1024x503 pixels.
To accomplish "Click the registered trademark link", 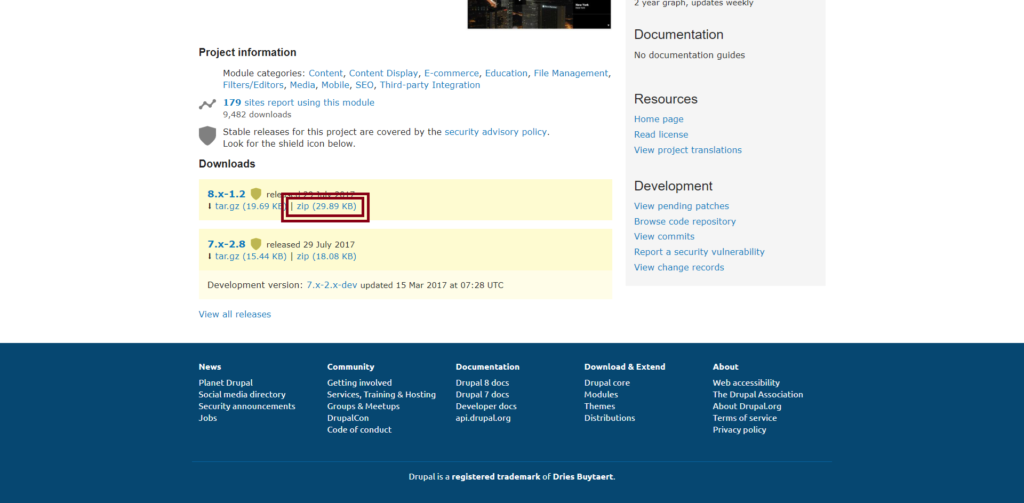I will [x=496, y=477].
